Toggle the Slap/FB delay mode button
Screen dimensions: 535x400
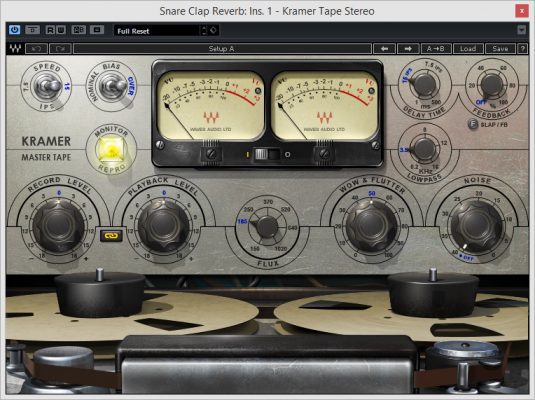pyautogui.click(x=473, y=124)
